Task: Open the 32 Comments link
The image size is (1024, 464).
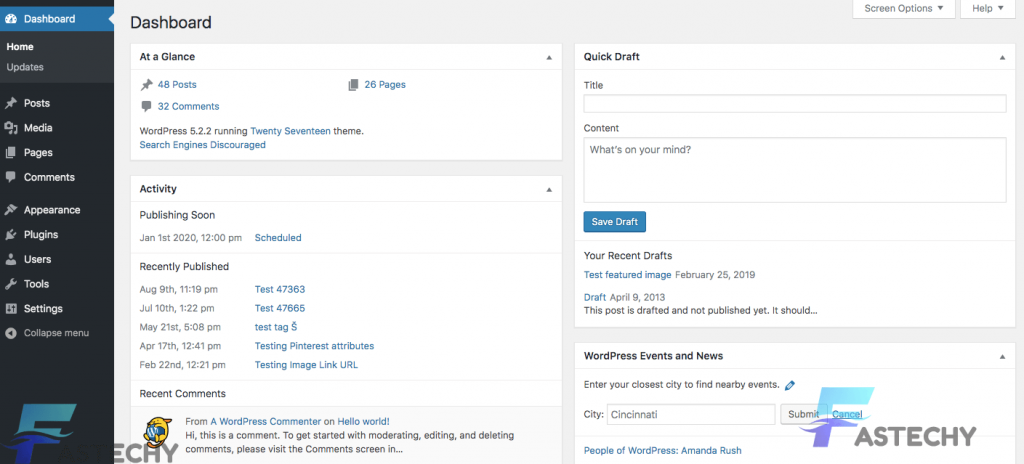Action: [x=189, y=107]
